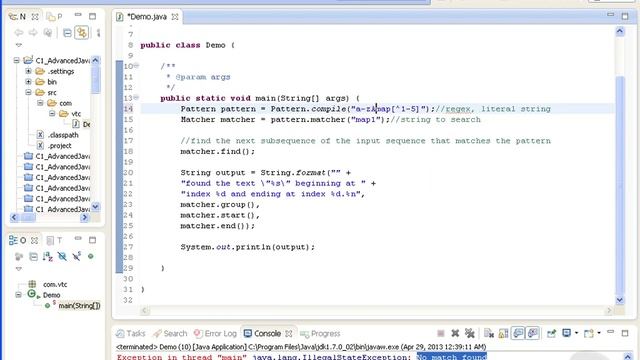Fold the main method at line 13
640x360 pixels.
coord(136,97)
